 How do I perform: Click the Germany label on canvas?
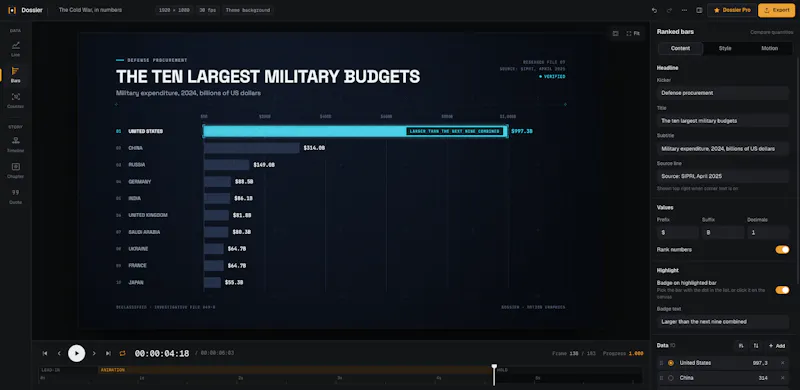pyautogui.click(x=139, y=182)
